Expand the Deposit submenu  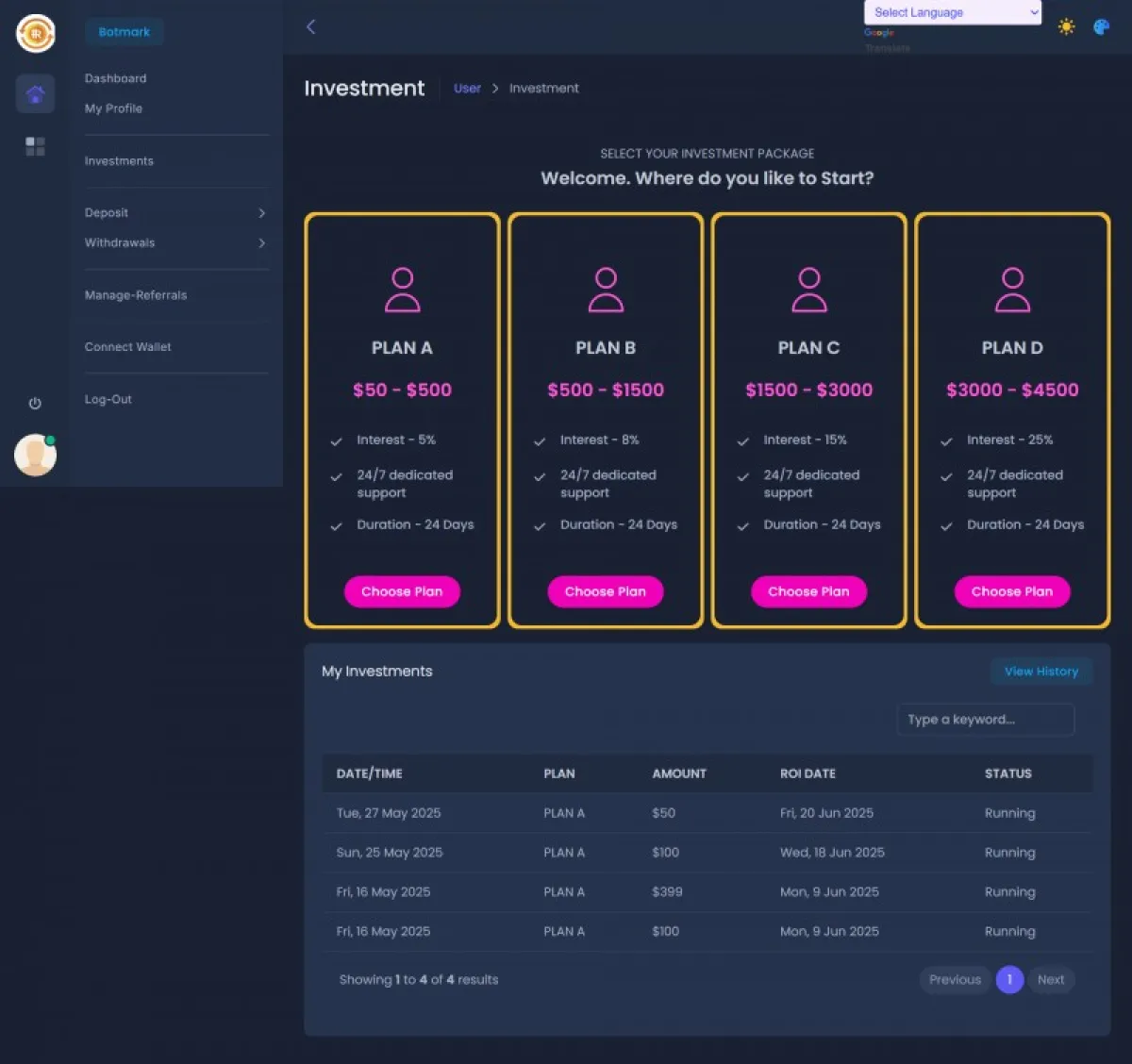click(x=175, y=213)
